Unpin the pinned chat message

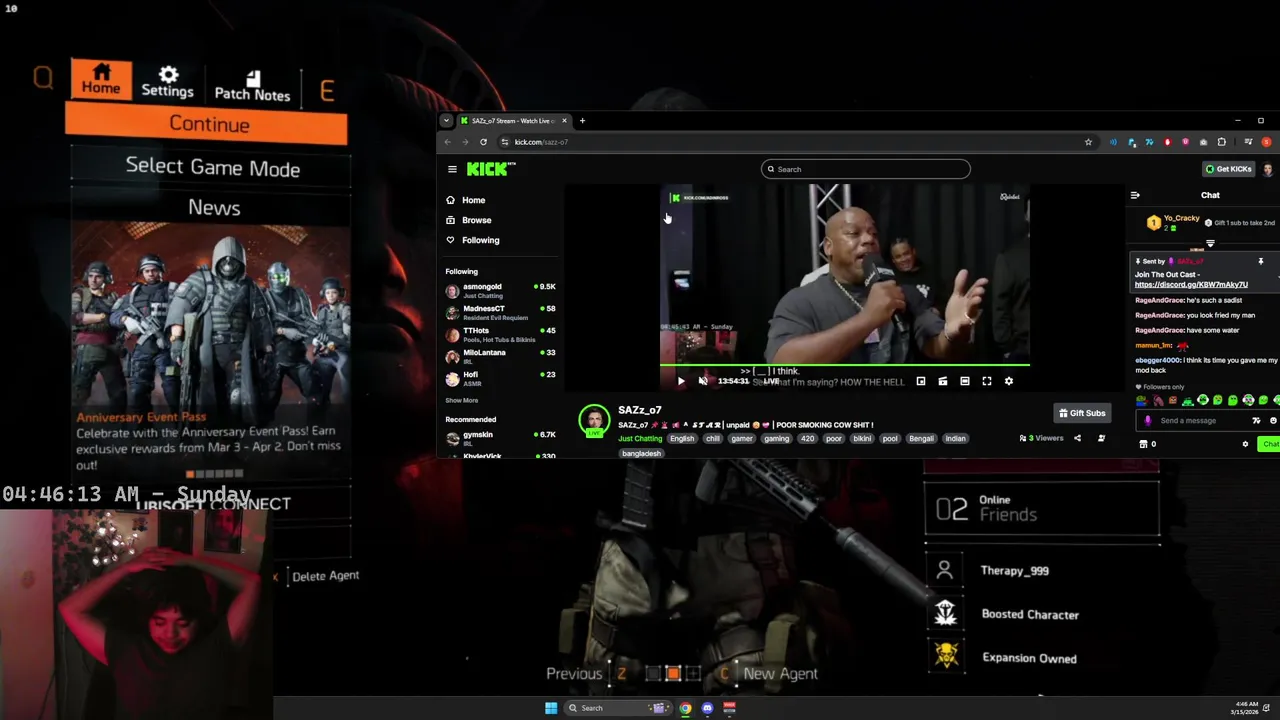click(x=1261, y=261)
